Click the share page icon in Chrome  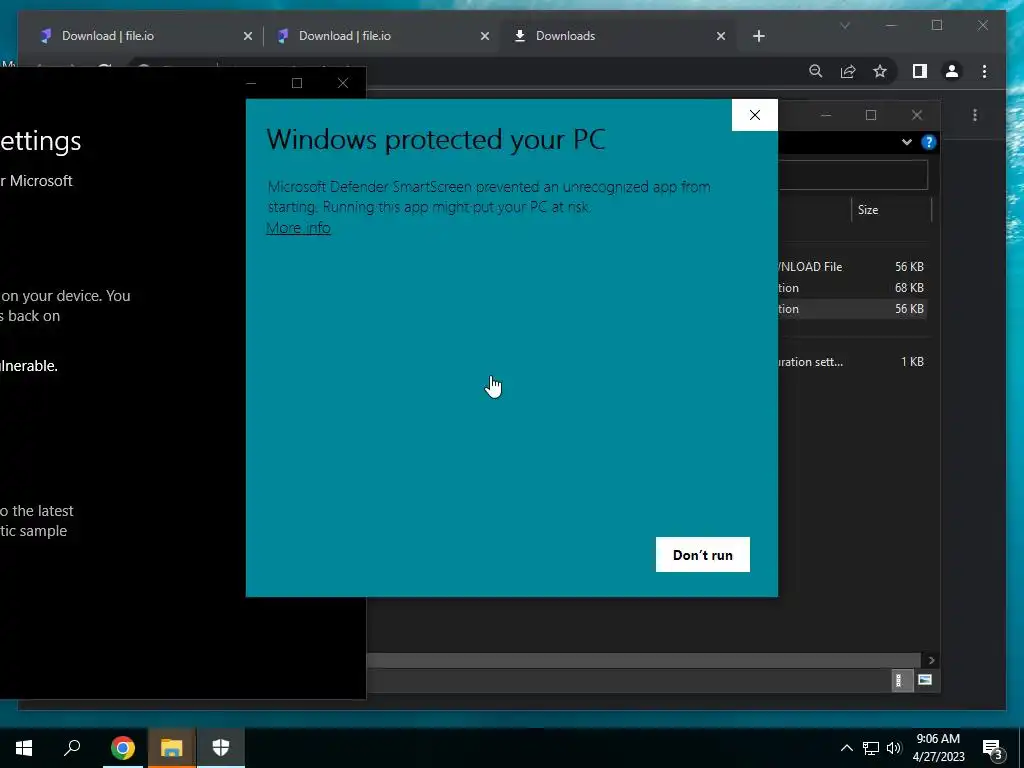[x=848, y=71]
